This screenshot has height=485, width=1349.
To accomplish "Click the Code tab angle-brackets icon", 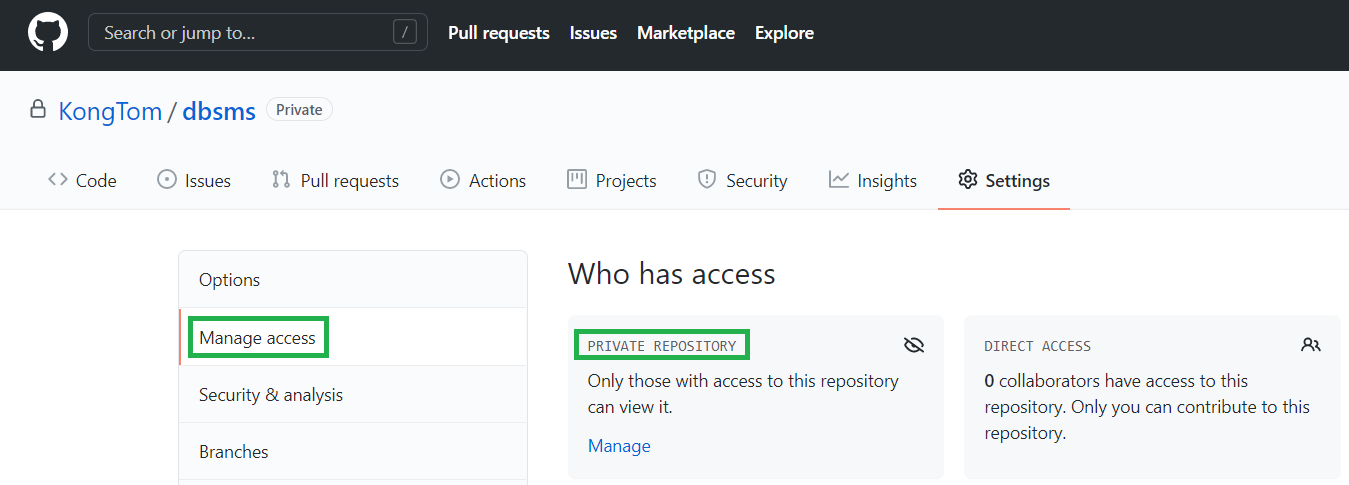I will click(58, 180).
